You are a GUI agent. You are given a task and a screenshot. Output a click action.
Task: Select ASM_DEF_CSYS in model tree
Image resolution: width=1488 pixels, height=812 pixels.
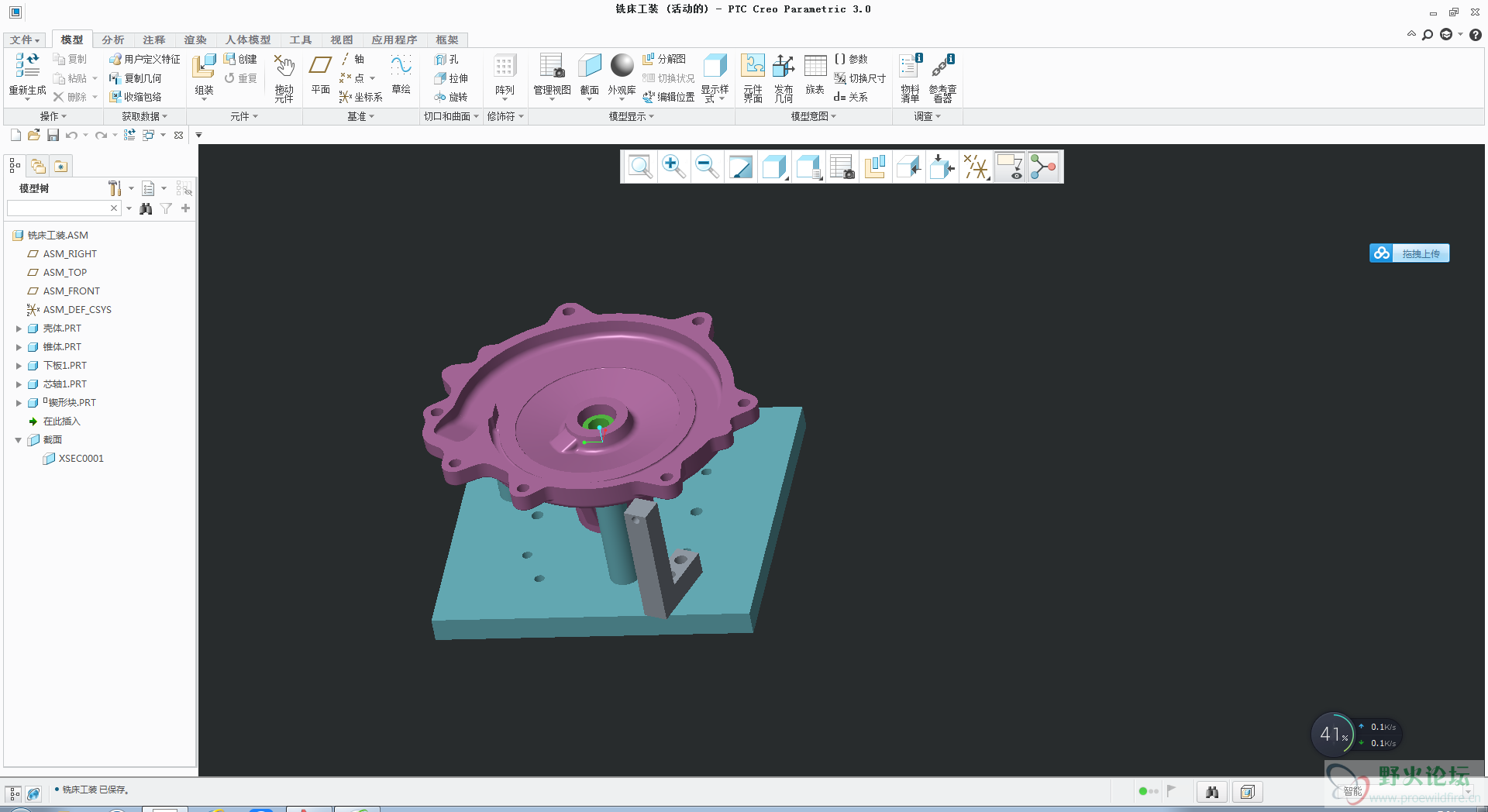point(77,310)
